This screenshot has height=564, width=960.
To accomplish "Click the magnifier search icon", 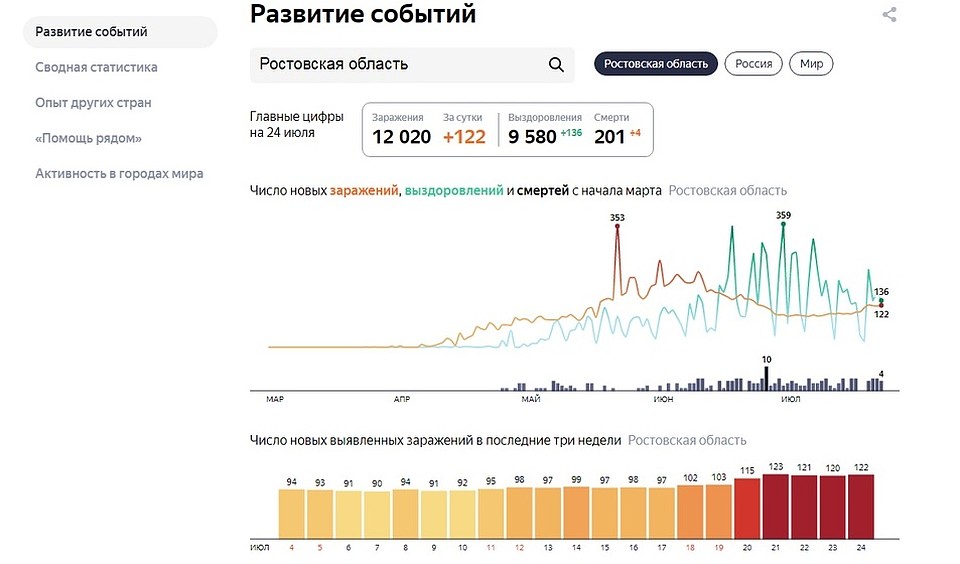I will pos(556,64).
